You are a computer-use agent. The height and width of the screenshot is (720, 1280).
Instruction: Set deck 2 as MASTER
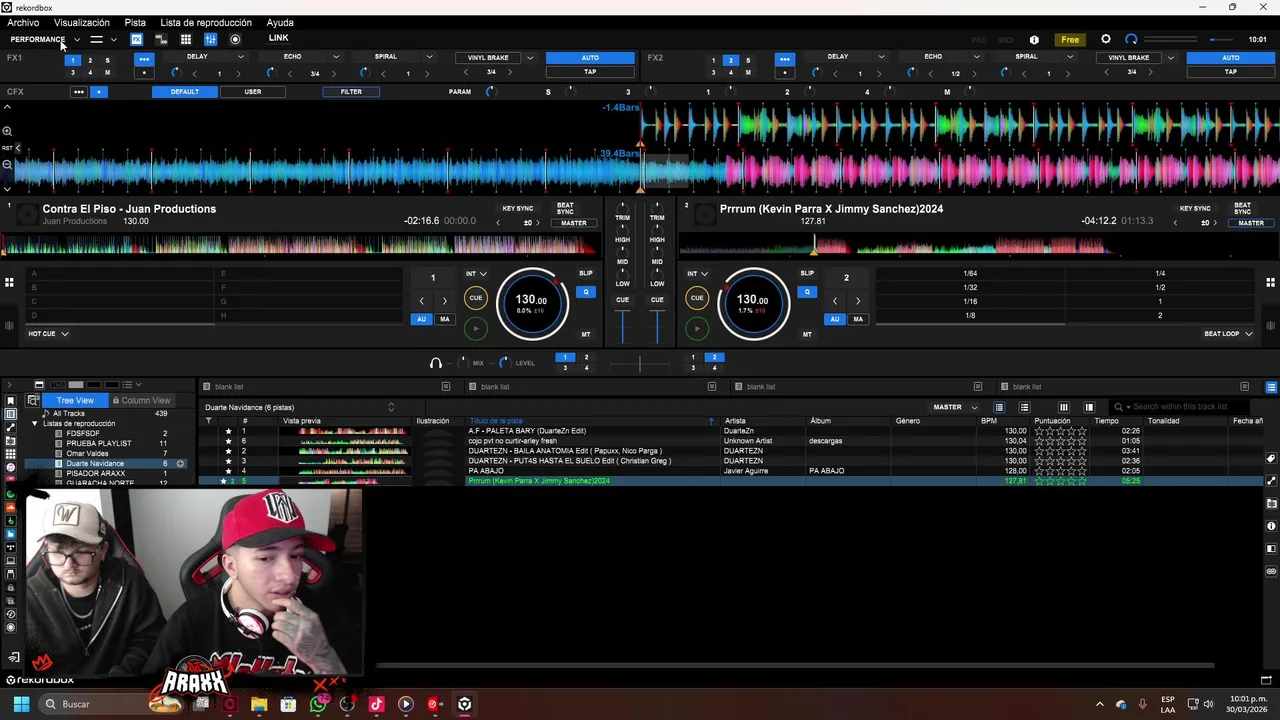tap(1251, 223)
